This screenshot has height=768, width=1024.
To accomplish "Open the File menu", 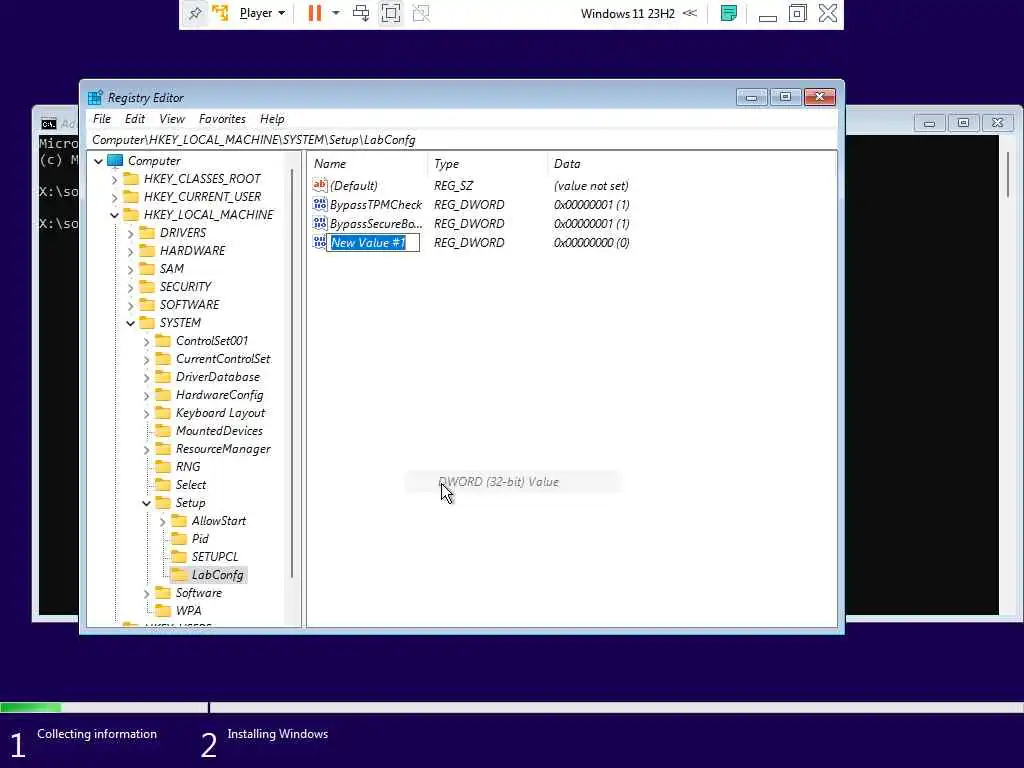I will coord(102,119).
